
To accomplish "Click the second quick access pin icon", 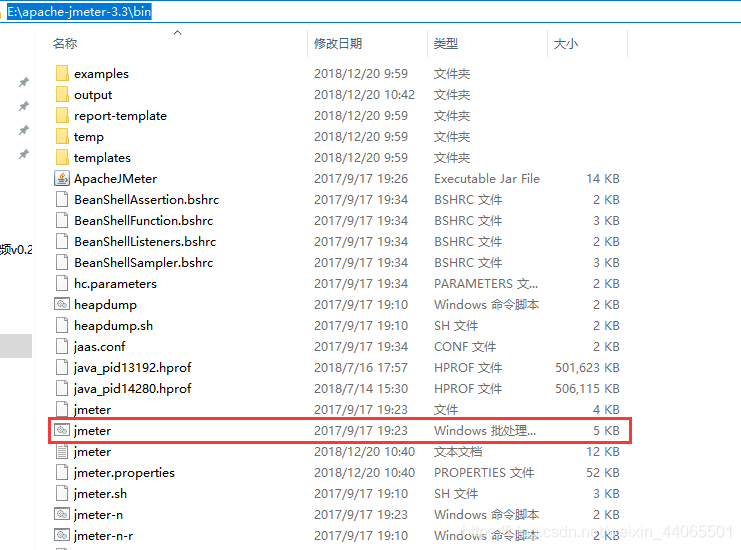I will click(24, 106).
